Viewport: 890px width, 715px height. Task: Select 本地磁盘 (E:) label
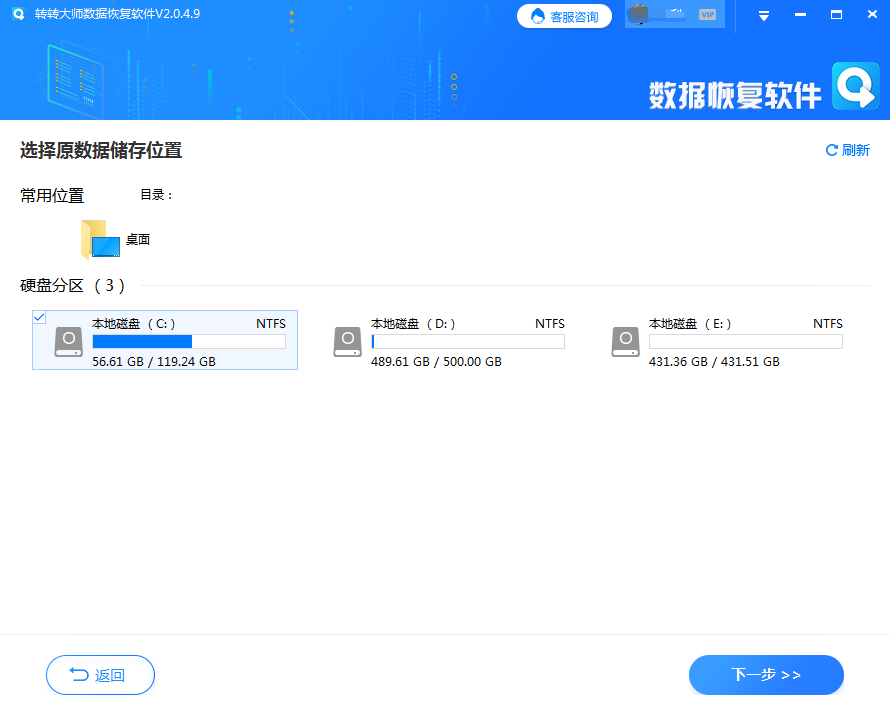(690, 324)
